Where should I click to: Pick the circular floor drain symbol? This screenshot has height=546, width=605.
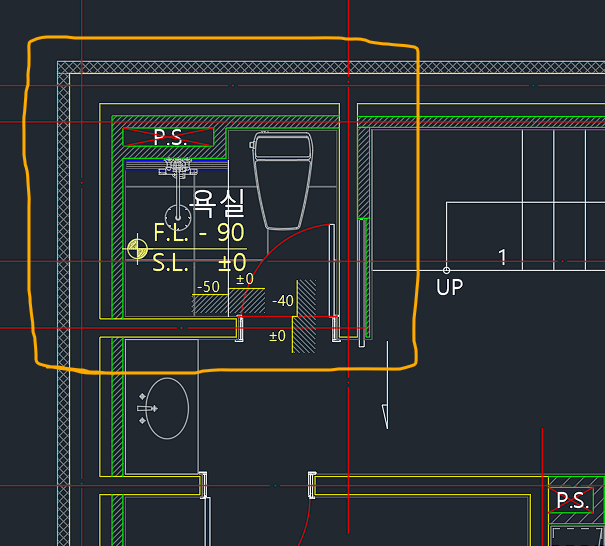(x=179, y=212)
